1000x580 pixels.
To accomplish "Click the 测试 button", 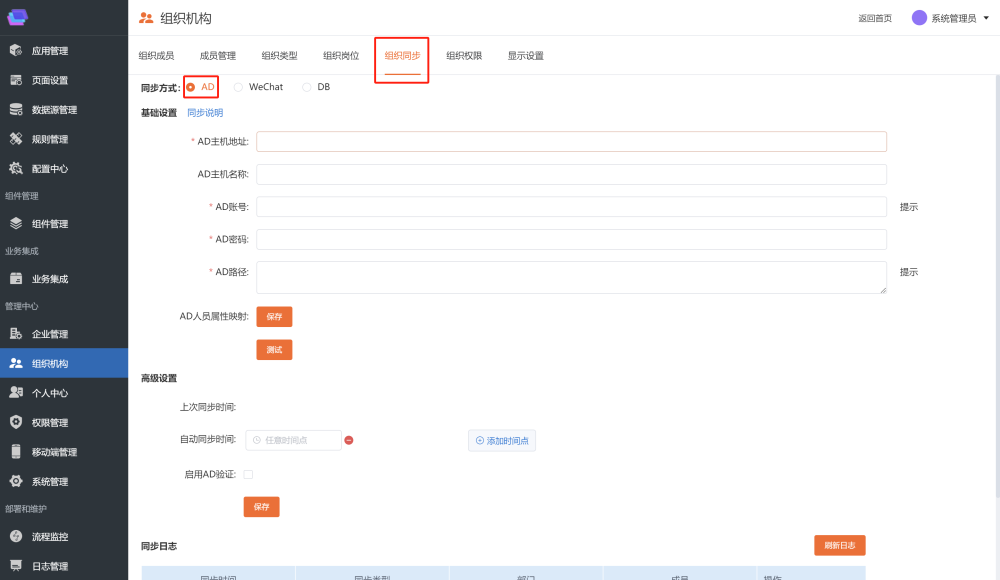I will (274, 350).
